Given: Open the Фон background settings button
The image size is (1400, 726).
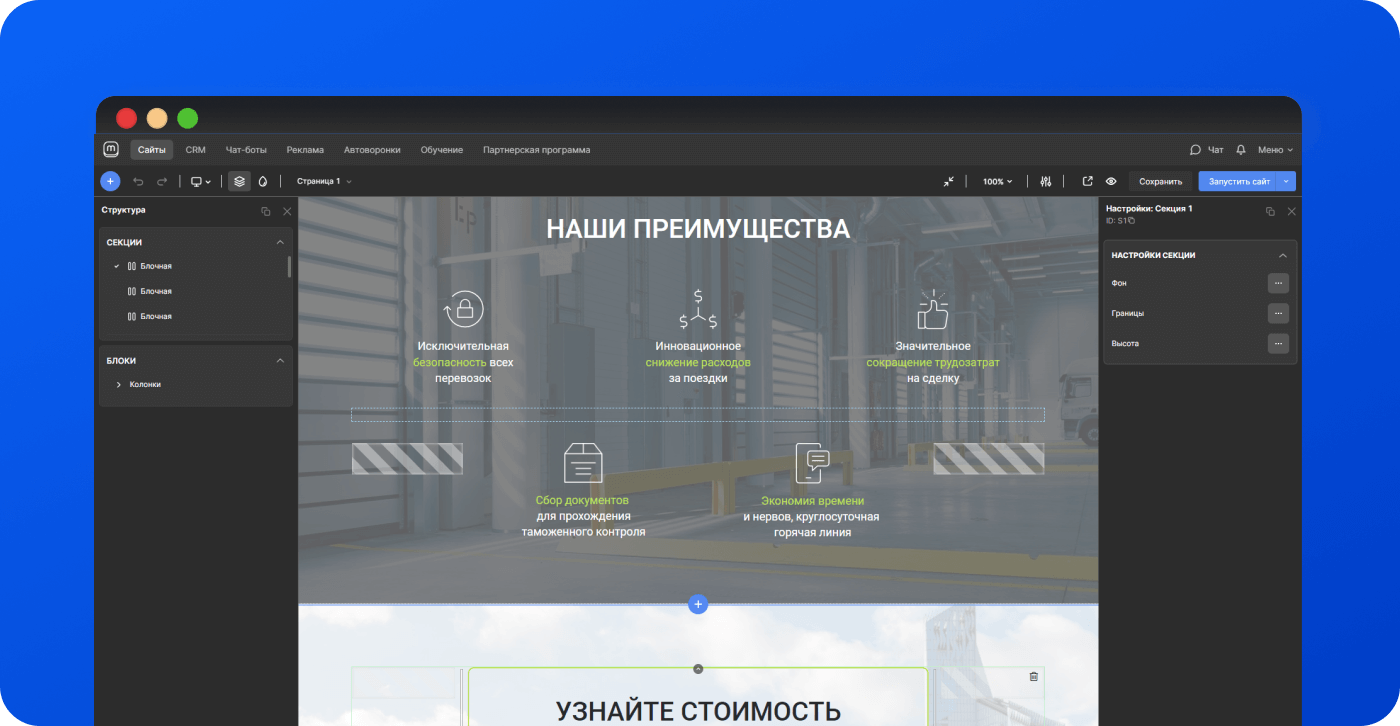Looking at the screenshot, I should 1278,283.
